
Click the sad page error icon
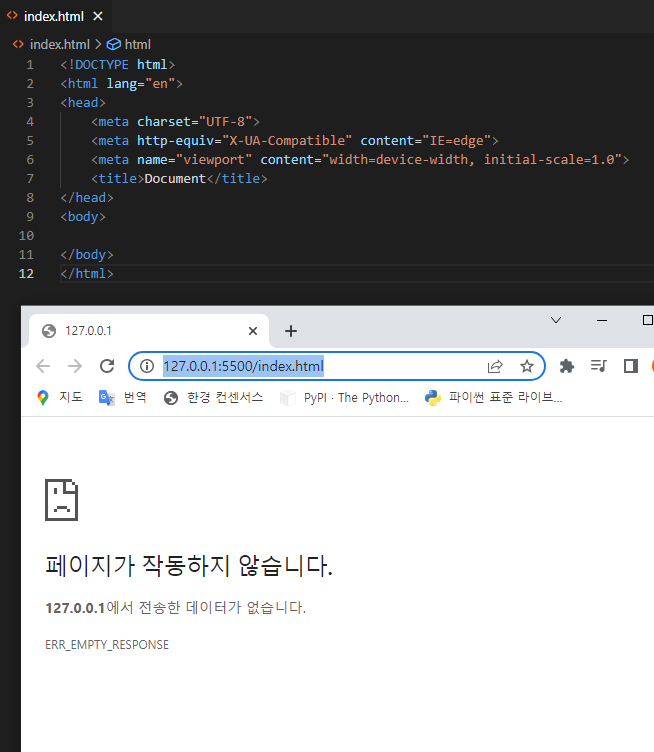61,500
